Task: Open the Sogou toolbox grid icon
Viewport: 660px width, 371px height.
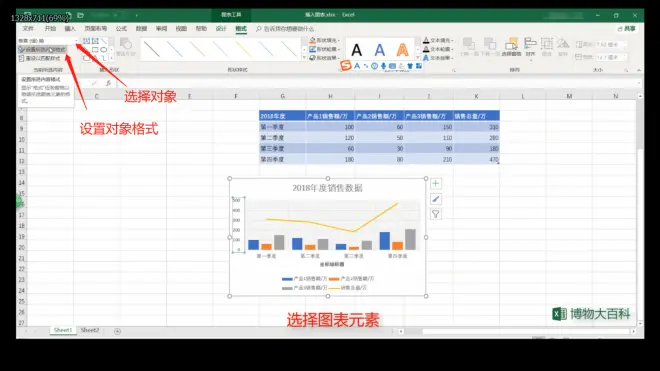Action: click(419, 66)
